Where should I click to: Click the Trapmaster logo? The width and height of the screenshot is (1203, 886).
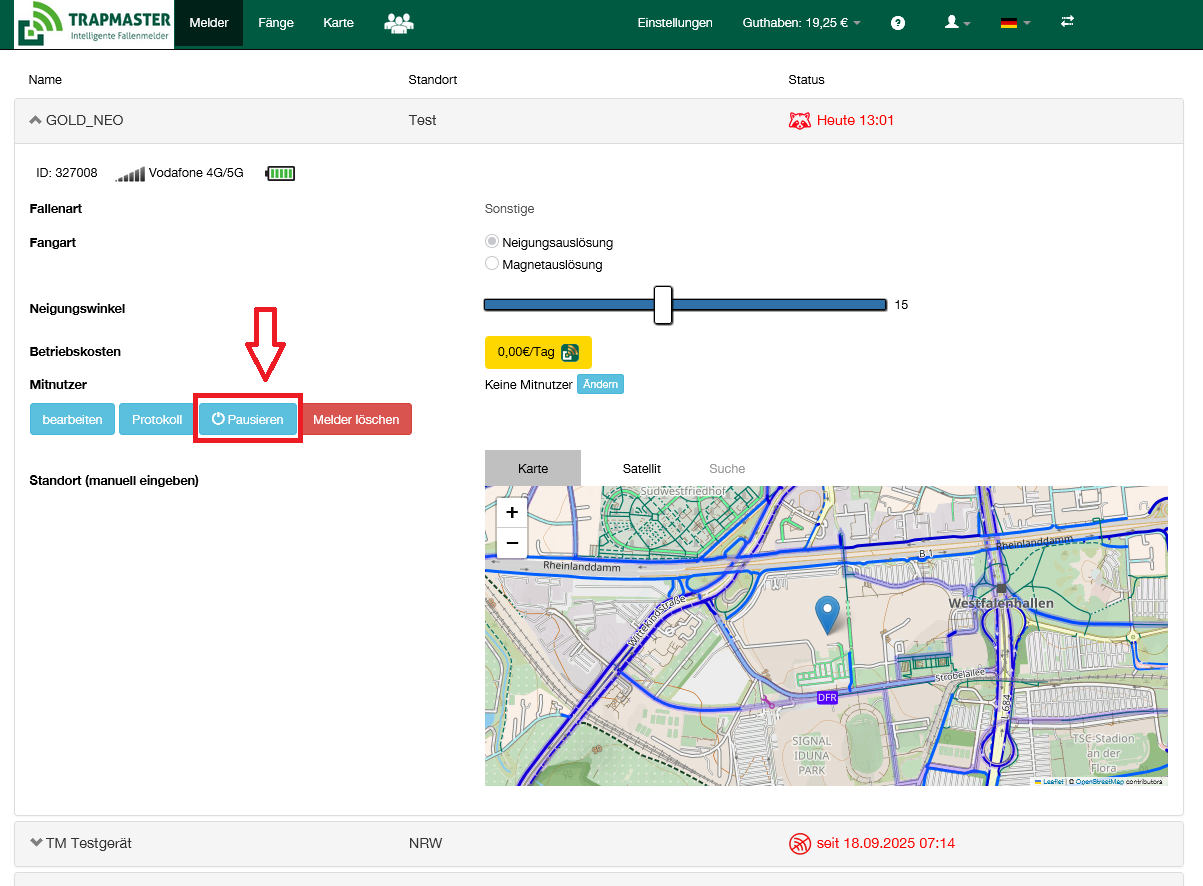[x=94, y=24]
